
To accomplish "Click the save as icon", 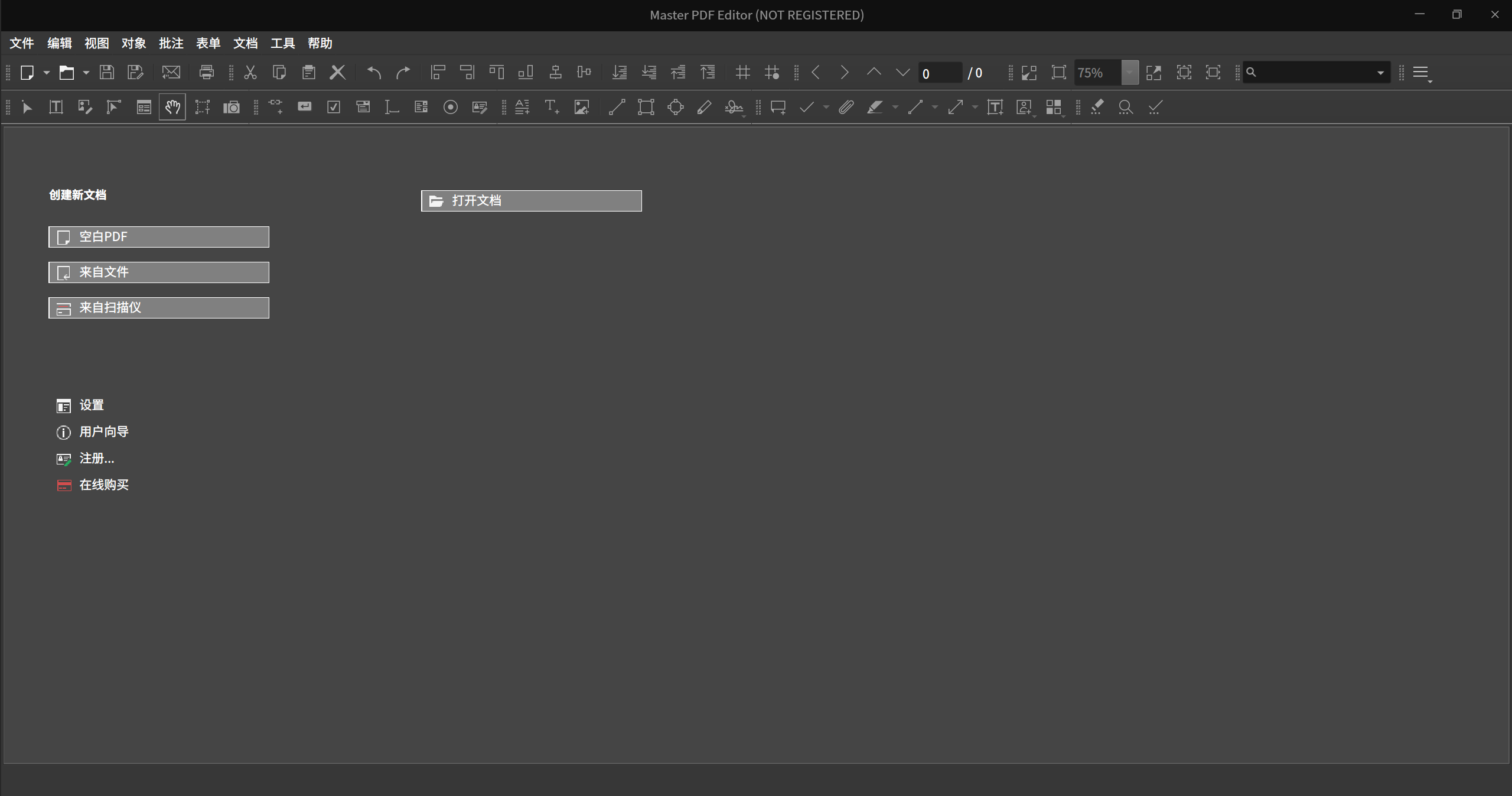I will (x=136, y=73).
